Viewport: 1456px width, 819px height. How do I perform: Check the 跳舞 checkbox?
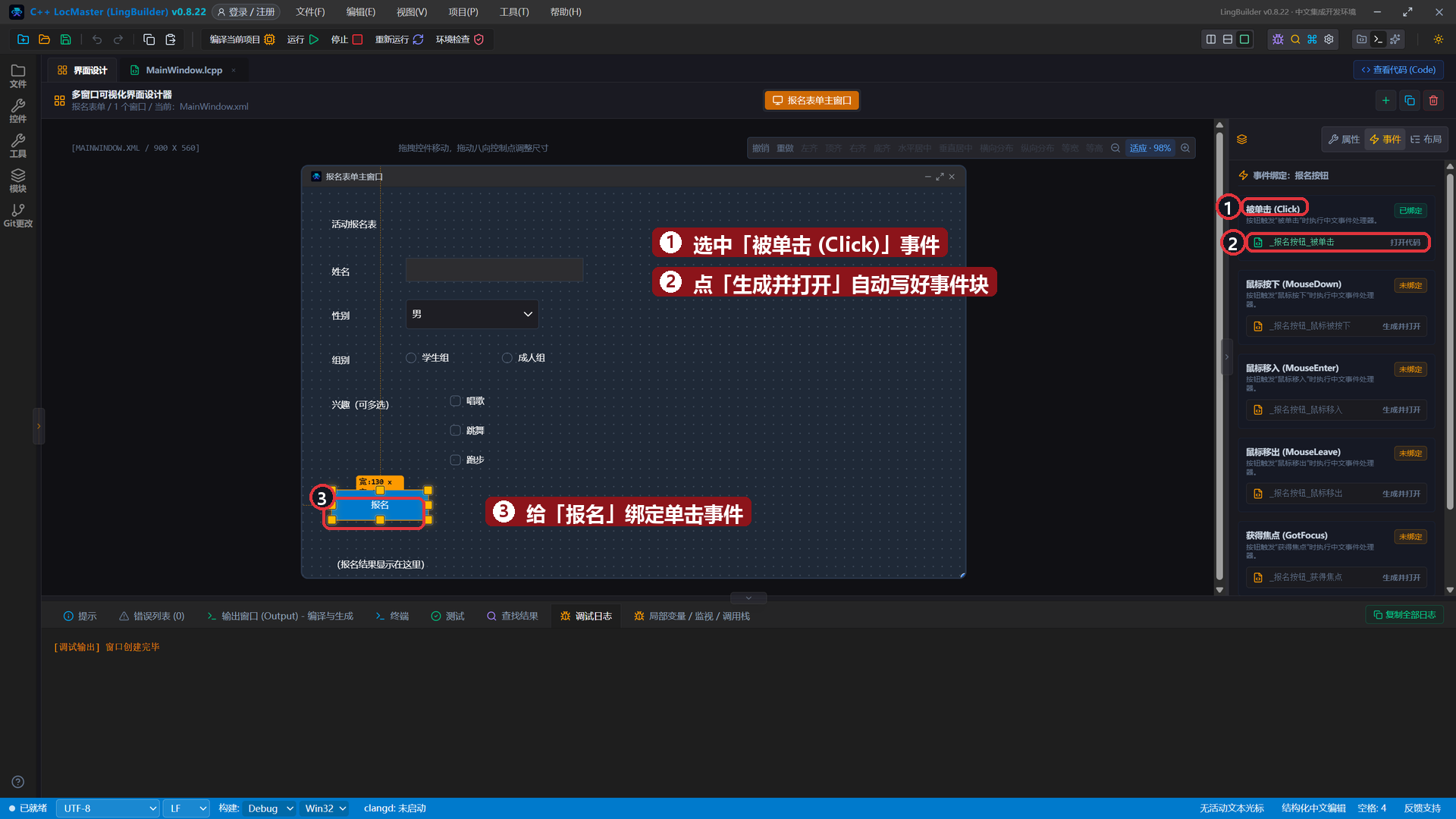pyautogui.click(x=456, y=431)
